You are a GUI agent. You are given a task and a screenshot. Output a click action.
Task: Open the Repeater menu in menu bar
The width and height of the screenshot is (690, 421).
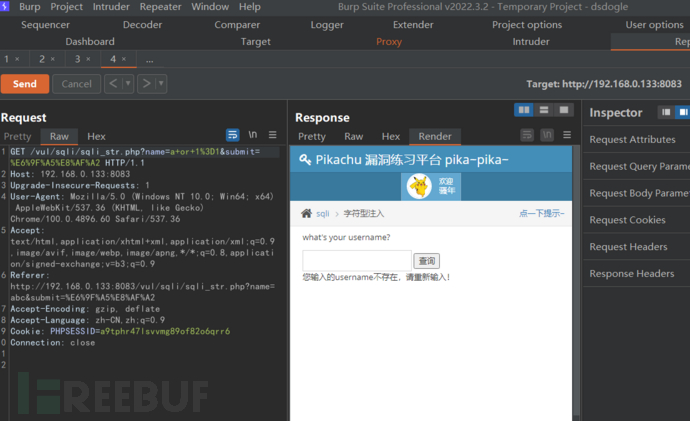[160, 7]
